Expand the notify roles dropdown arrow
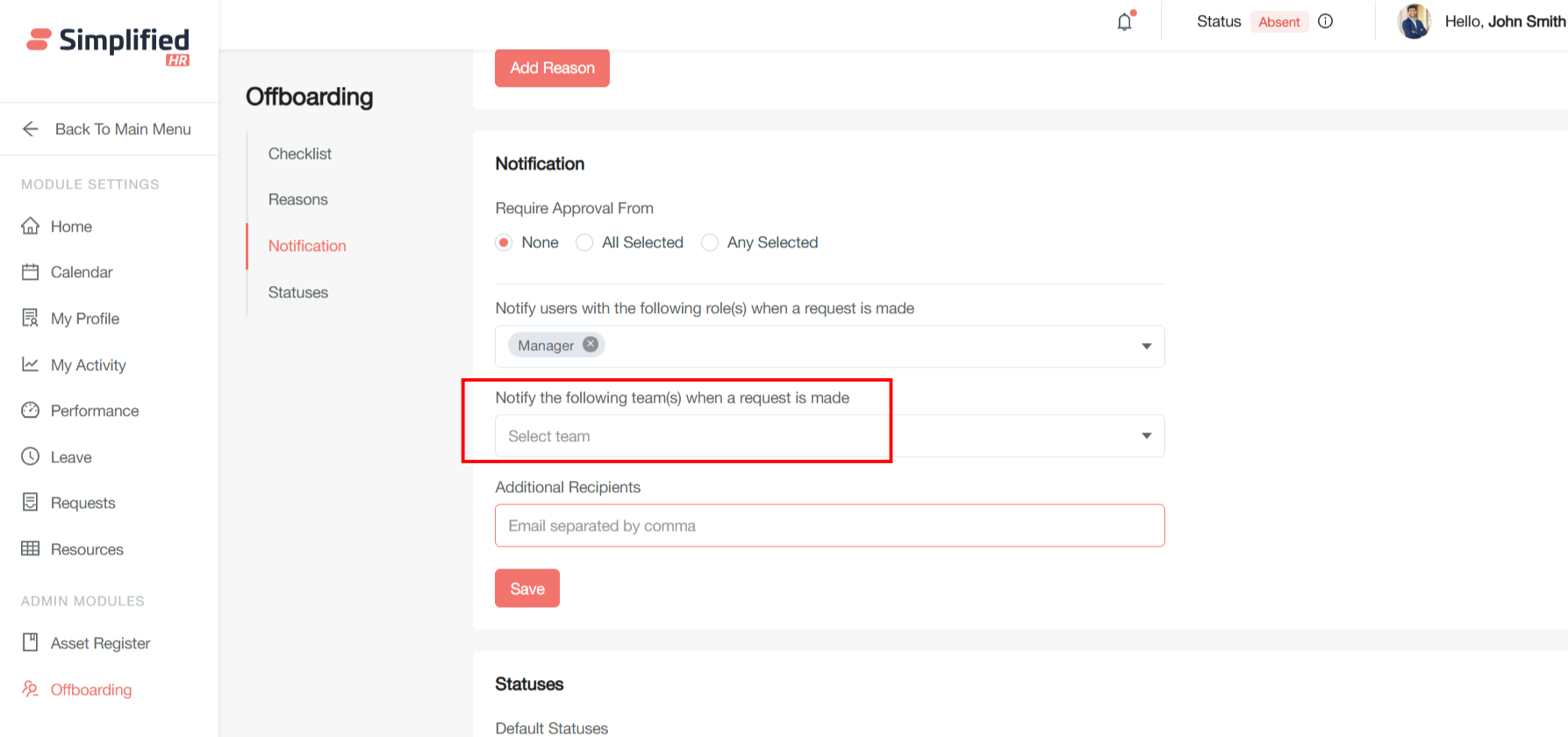Image resolution: width=1568 pixels, height=737 pixels. (x=1146, y=347)
